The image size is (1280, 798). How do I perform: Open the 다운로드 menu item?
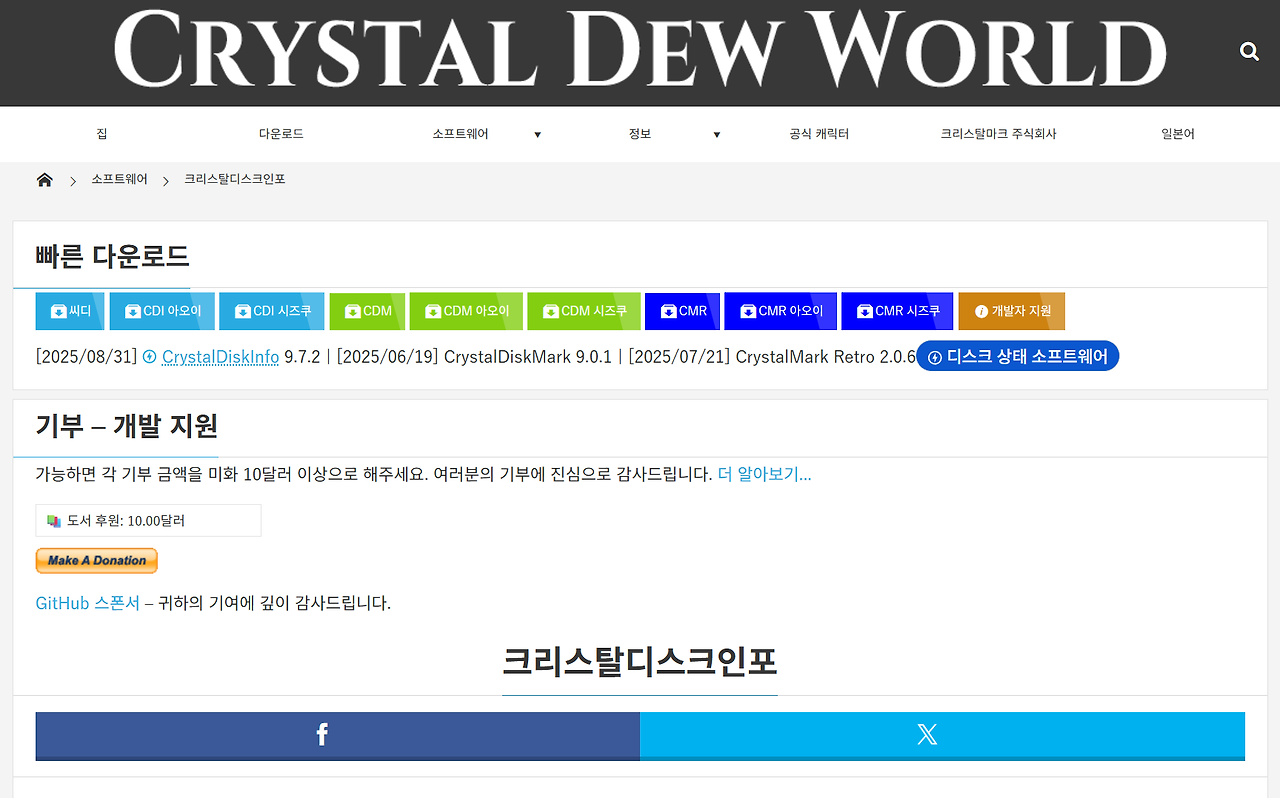coord(281,134)
